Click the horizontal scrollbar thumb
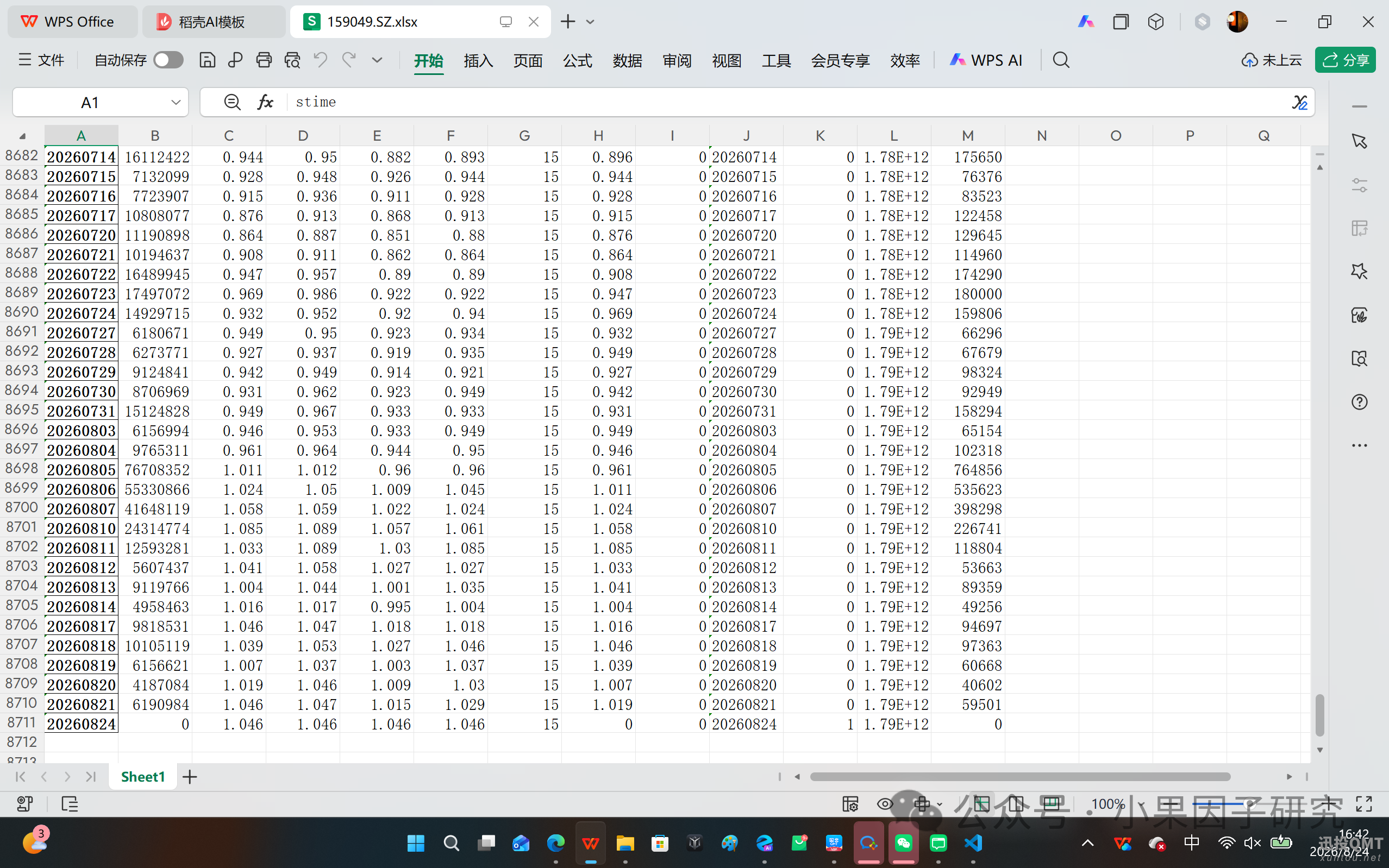Viewport: 1389px width, 868px height. tap(1020, 777)
